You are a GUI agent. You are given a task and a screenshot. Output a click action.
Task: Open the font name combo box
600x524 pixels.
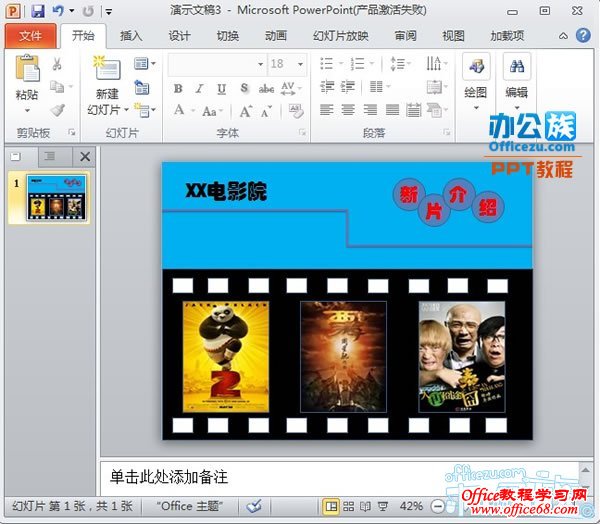click(215, 64)
